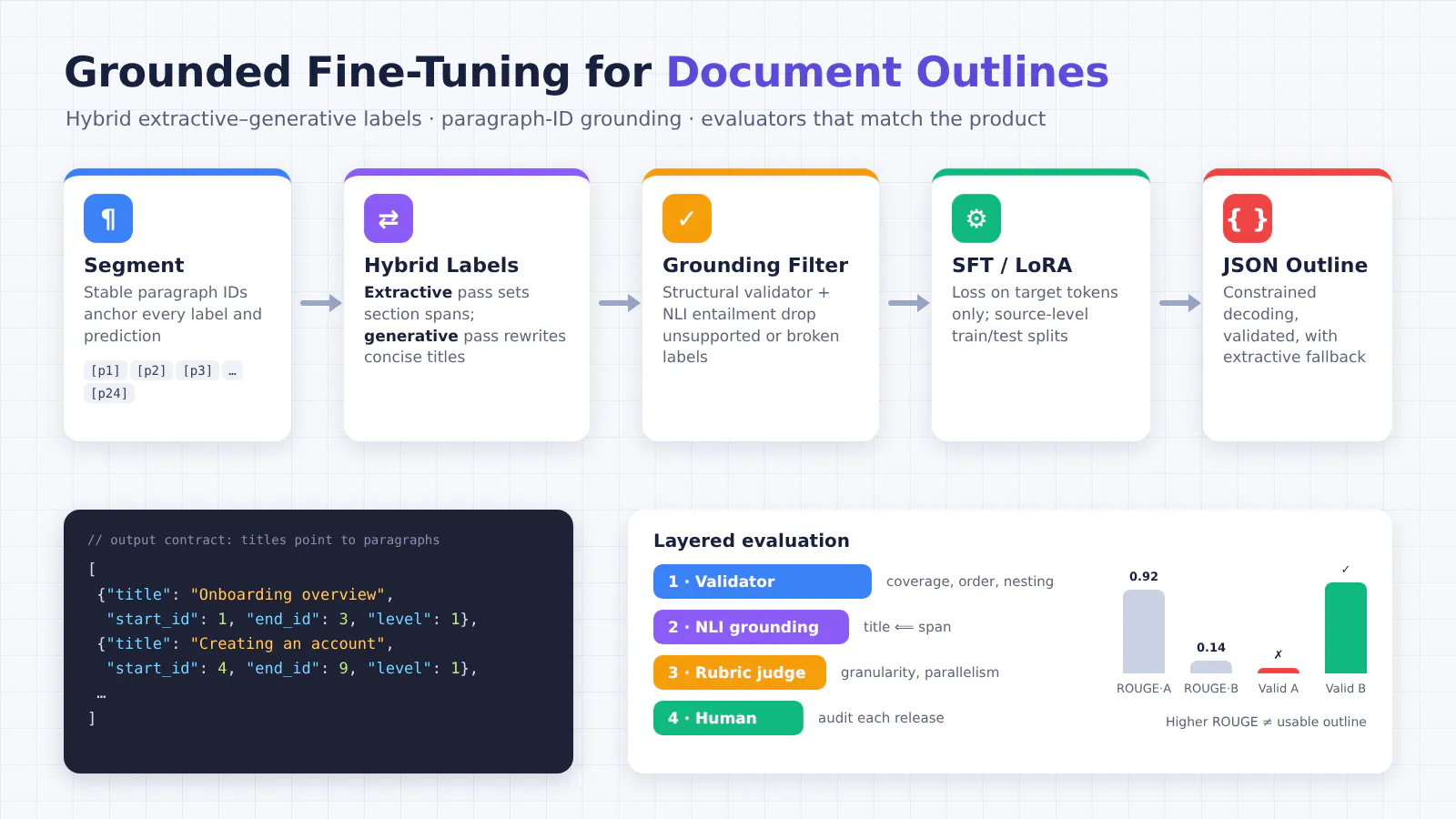Click the ROUGE·A axis label
The height and width of the screenshot is (819, 1456).
[x=1144, y=688]
